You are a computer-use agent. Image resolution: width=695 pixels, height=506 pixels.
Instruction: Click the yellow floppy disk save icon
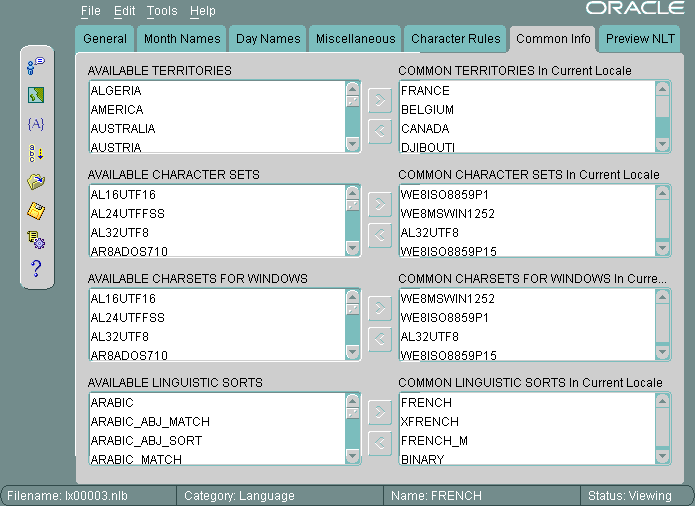[36, 210]
